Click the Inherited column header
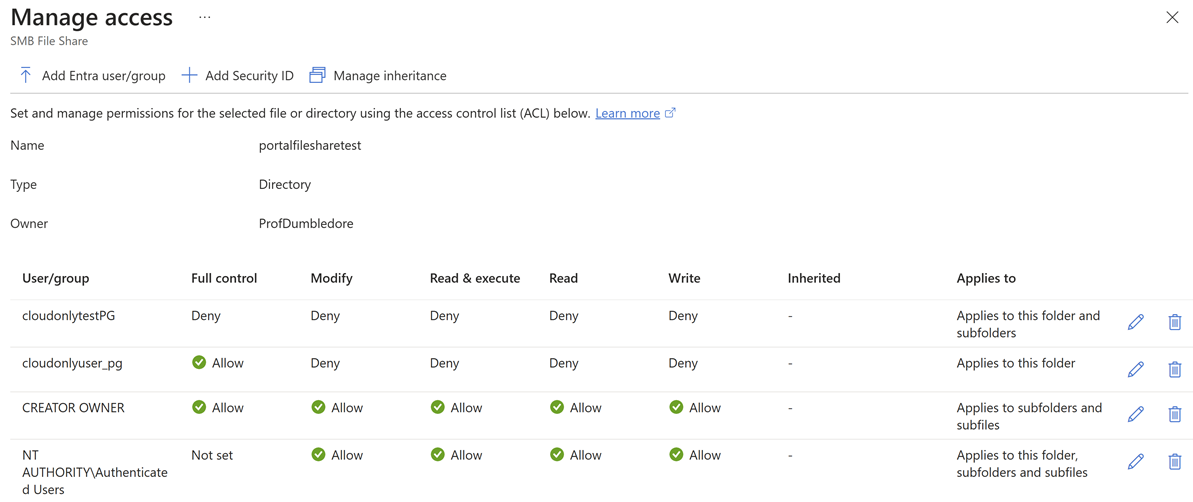The image size is (1193, 502). [x=814, y=278]
